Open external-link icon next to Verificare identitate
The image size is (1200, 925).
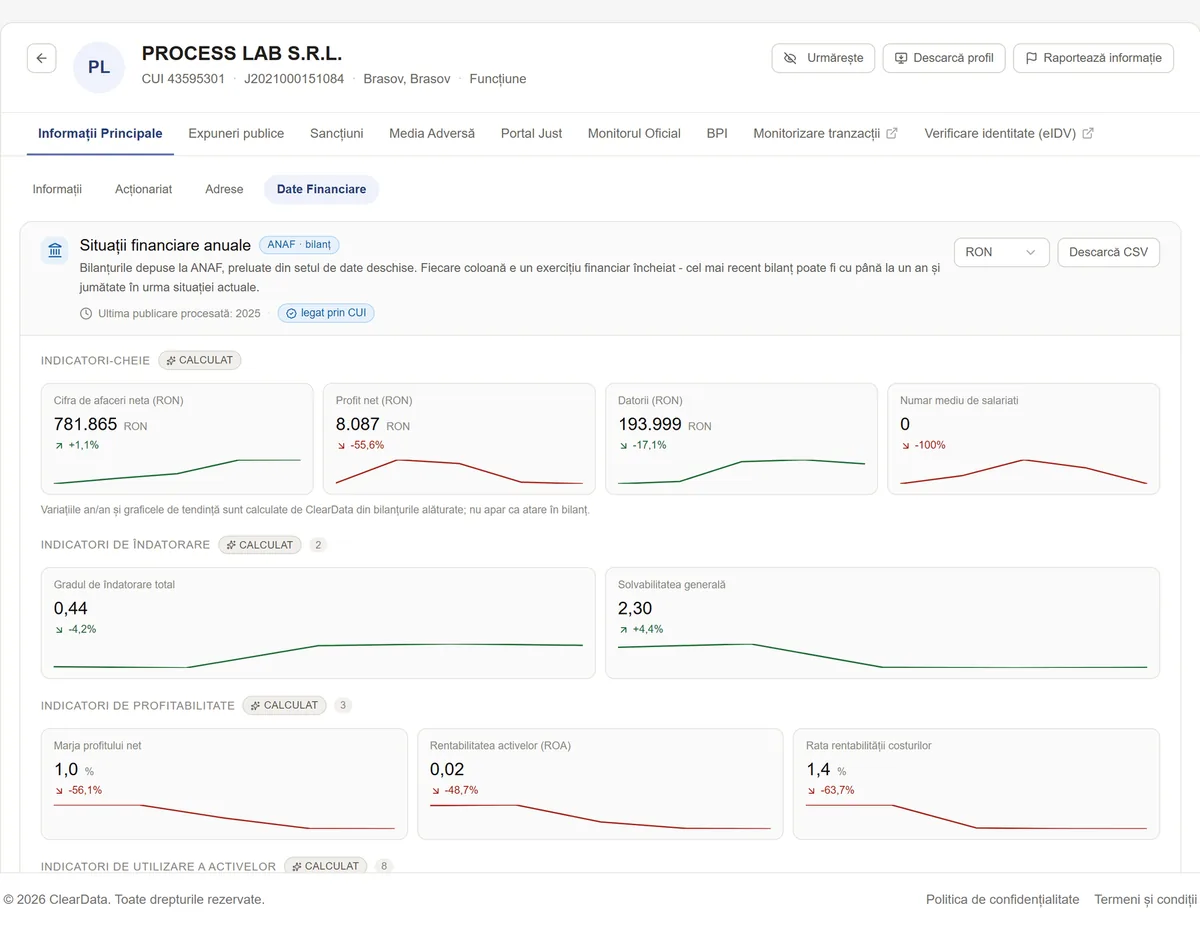1088,133
